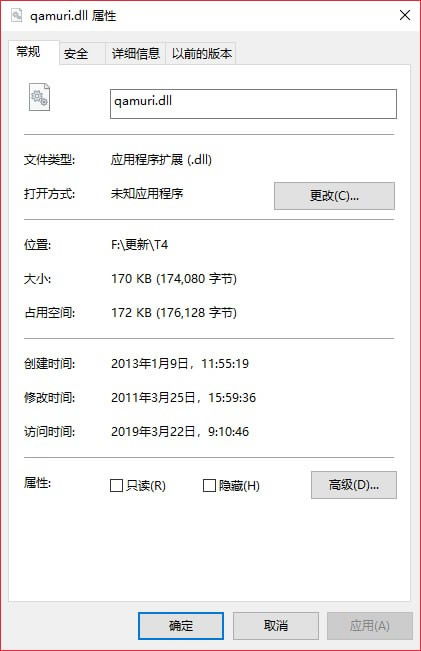Viewport: 421px width, 651px height.
Task: Toggle the 只读(R) read-only checkbox
Action: pyautogui.click(x=116, y=485)
